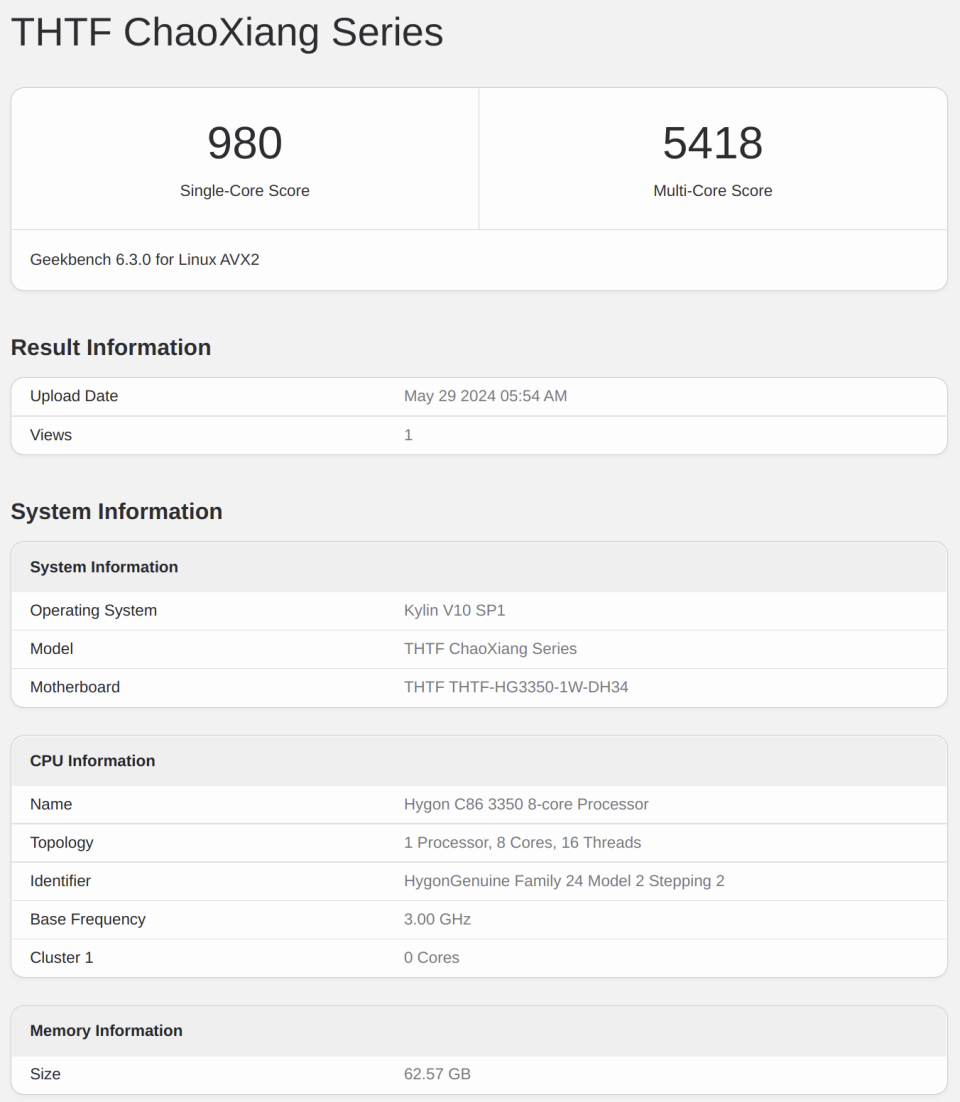The height and width of the screenshot is (1102, 960).
Task: Click the Views count showing 1
Action: tap(407, 434)
